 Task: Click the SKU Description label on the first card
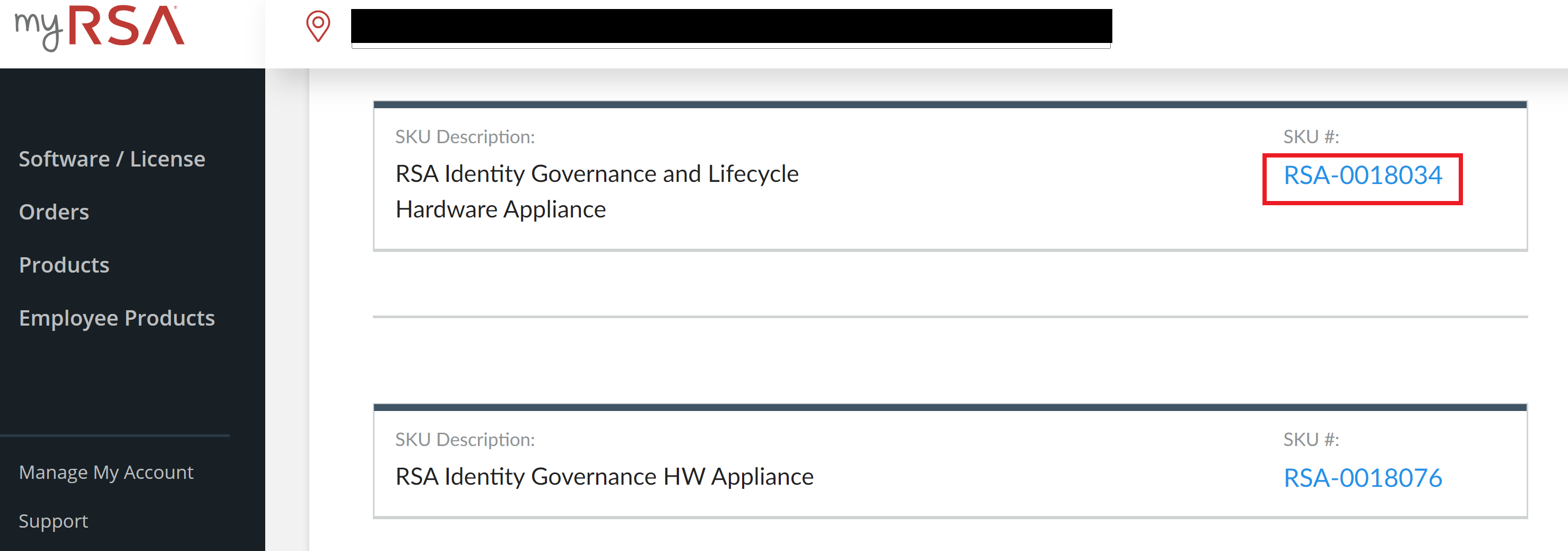pos(465,137)
